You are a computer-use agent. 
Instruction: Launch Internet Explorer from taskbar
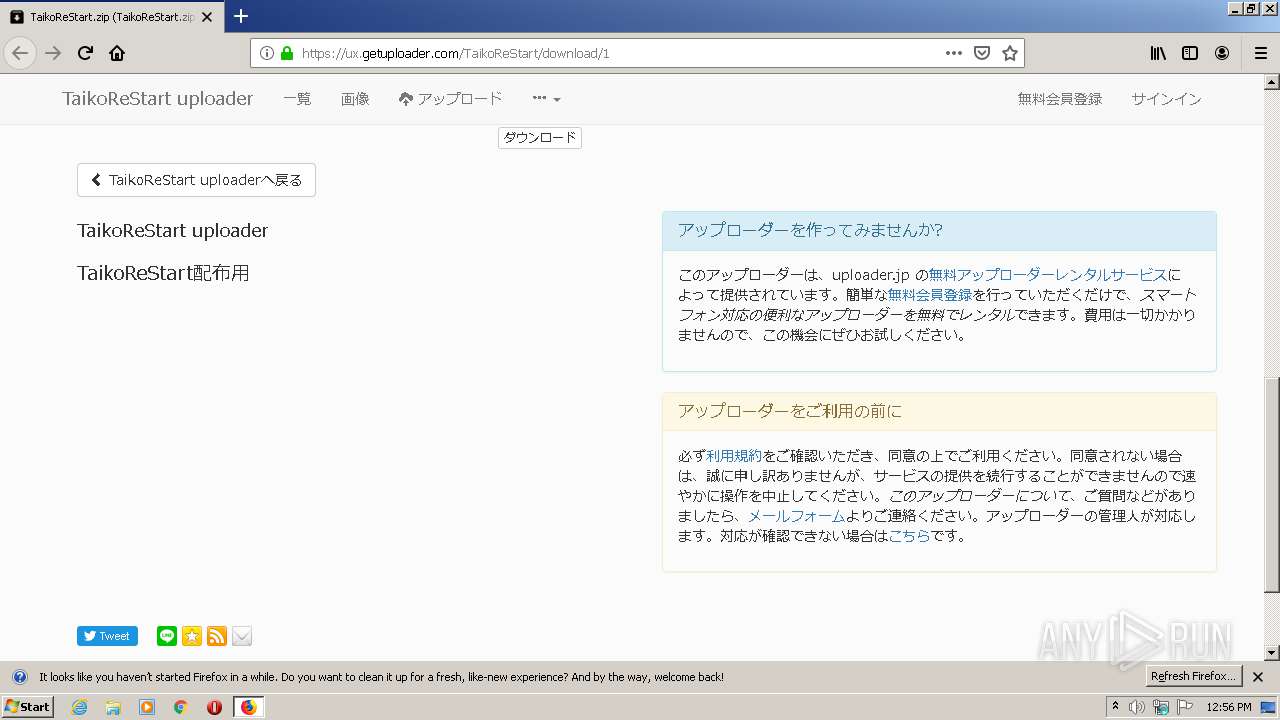coord(79,707)
